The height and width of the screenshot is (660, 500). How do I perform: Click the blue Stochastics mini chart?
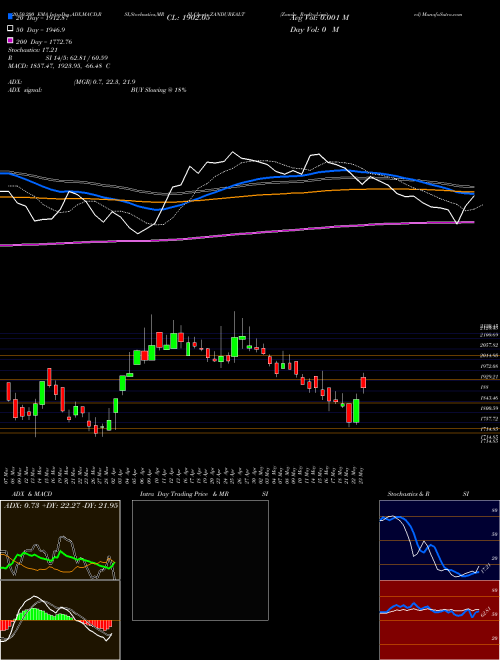(439, 540)
